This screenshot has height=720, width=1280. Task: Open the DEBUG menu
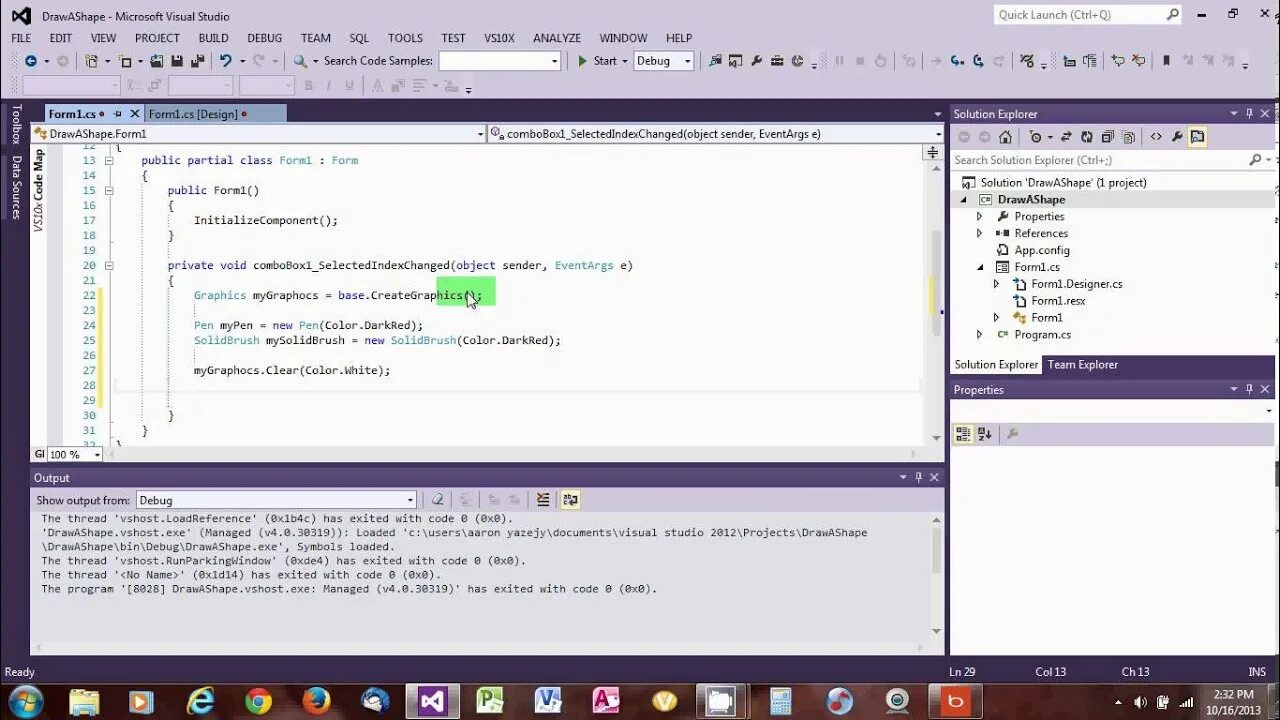pos(265,38)
